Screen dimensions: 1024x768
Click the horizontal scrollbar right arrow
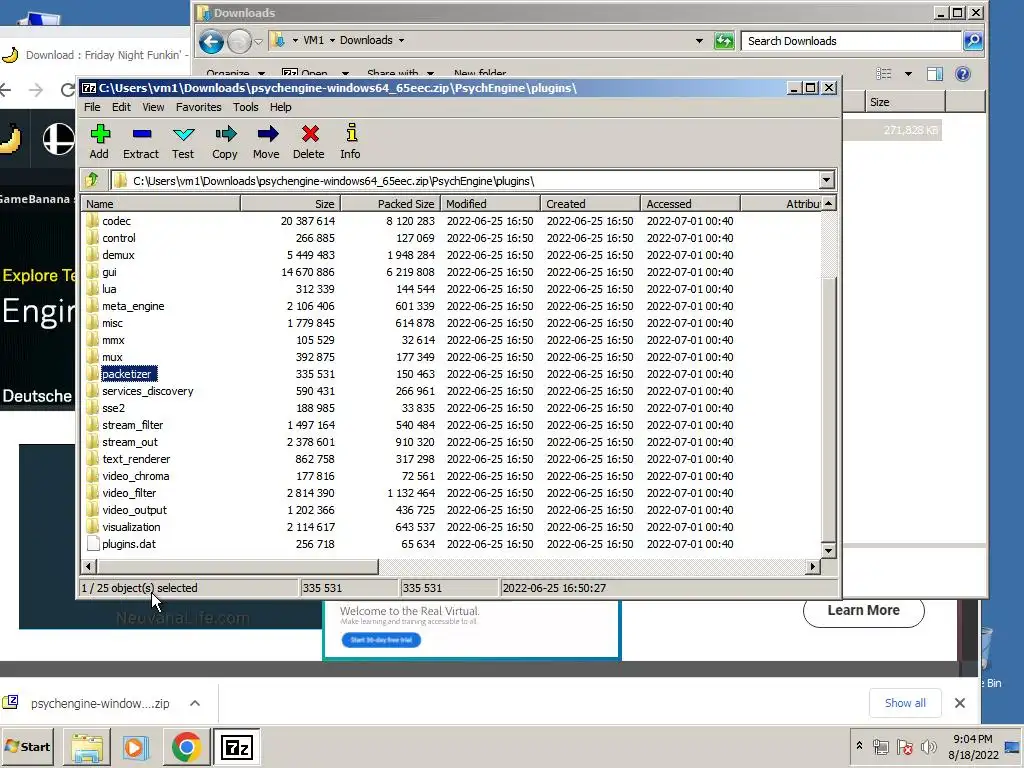812,566
